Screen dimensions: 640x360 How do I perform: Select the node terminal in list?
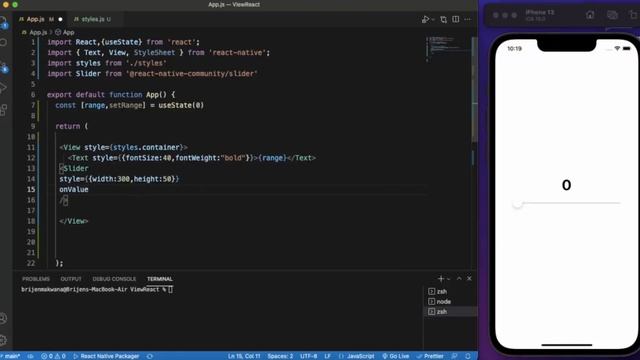(451, 302)
